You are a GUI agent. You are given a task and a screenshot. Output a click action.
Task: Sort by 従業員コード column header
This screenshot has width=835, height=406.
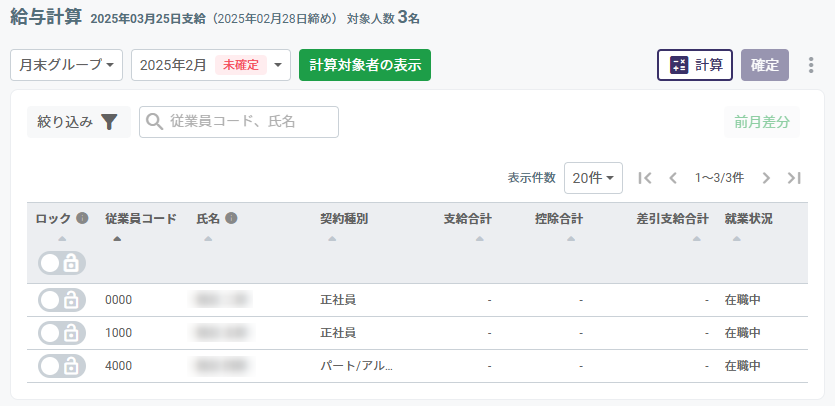(140, 219)
